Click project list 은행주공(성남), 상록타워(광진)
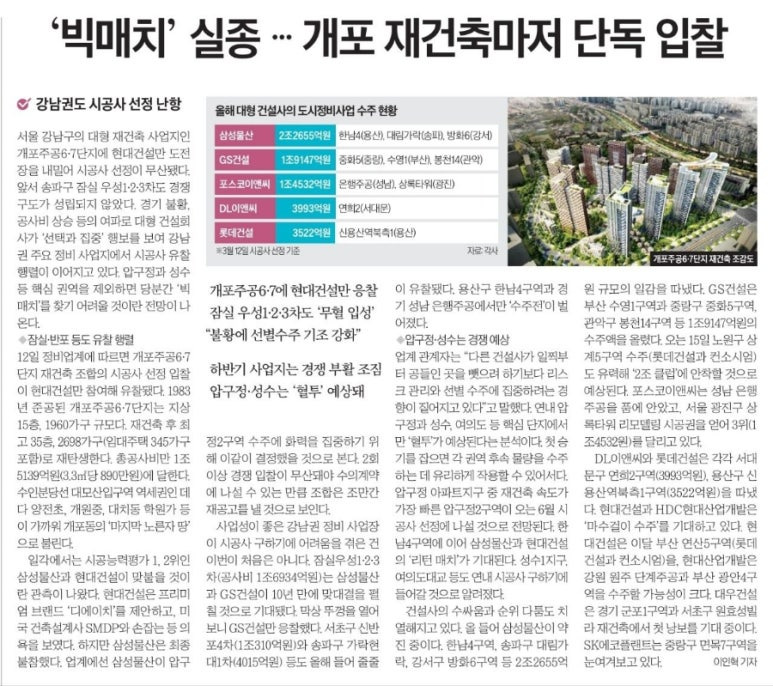The height and width of the screenshot is (686, 773). 396,184
